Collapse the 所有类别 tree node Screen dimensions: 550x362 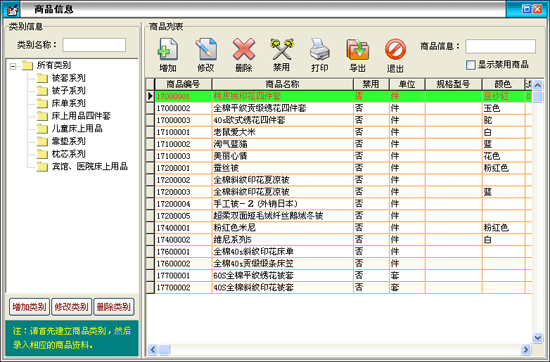(13, 66)
